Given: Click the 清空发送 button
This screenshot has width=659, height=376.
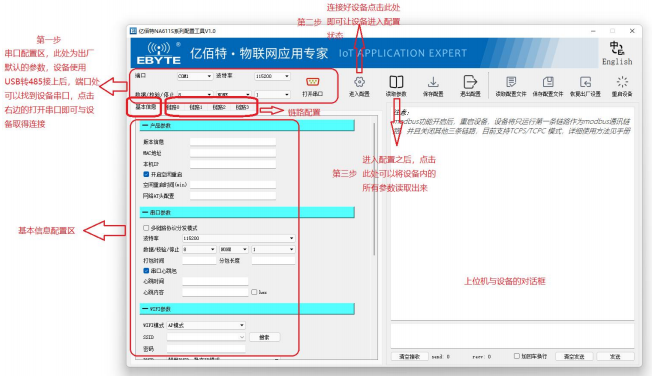Looking at the screenshot, I should point(574,356).
